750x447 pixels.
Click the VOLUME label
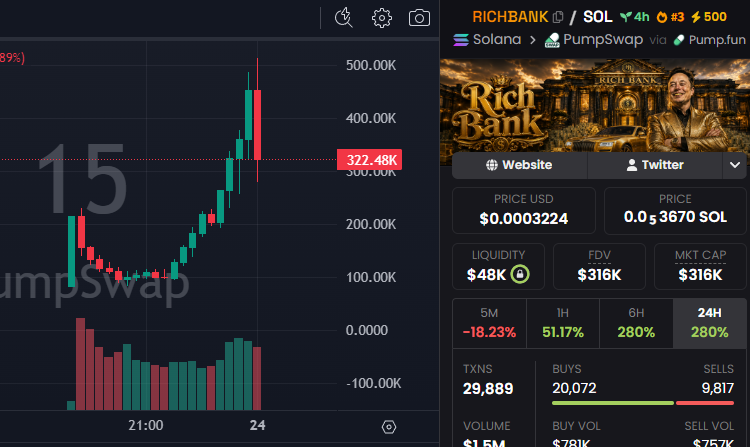pos(486,426)
